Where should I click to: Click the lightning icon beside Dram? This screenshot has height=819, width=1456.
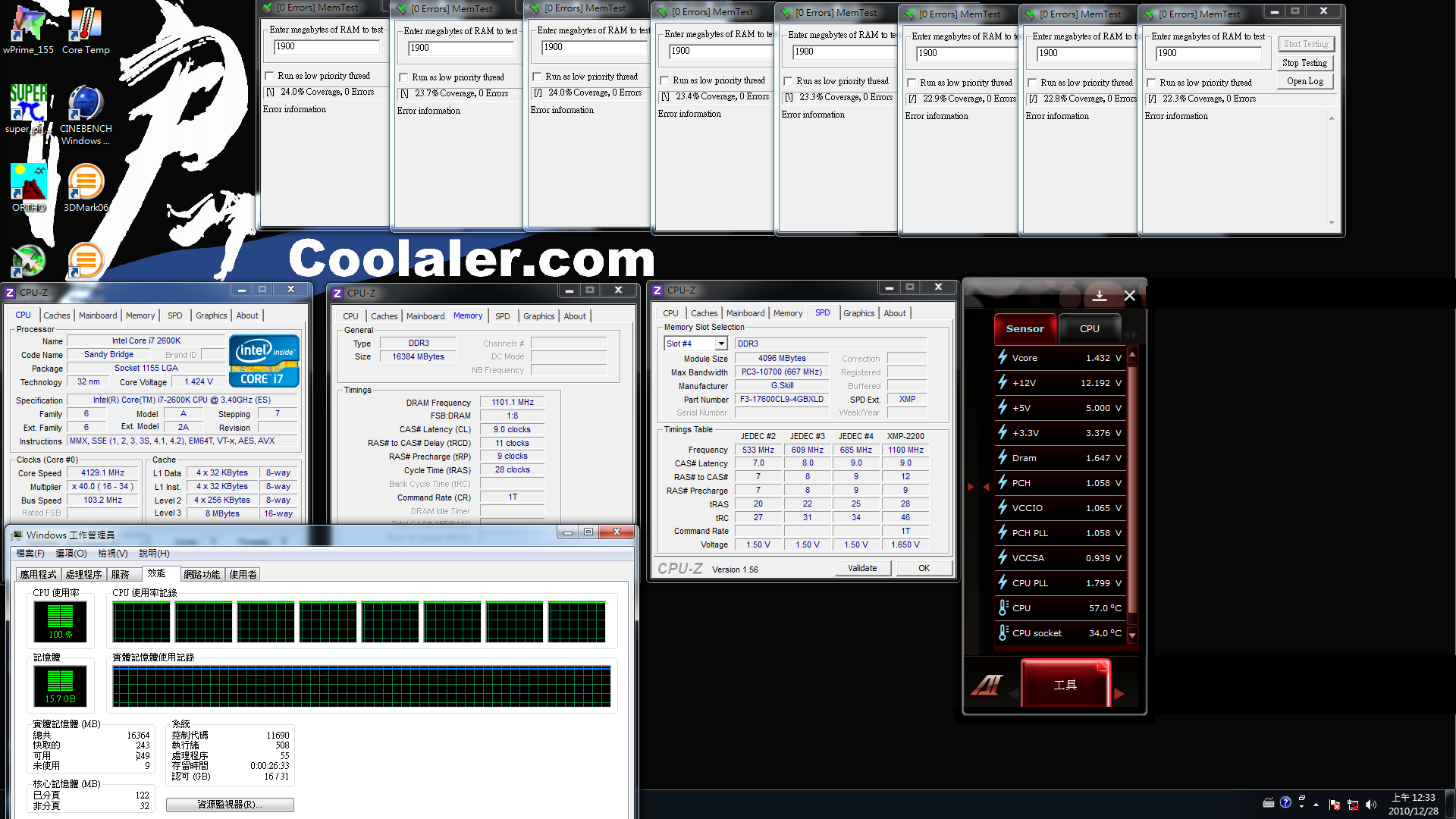click(1003, 457)
